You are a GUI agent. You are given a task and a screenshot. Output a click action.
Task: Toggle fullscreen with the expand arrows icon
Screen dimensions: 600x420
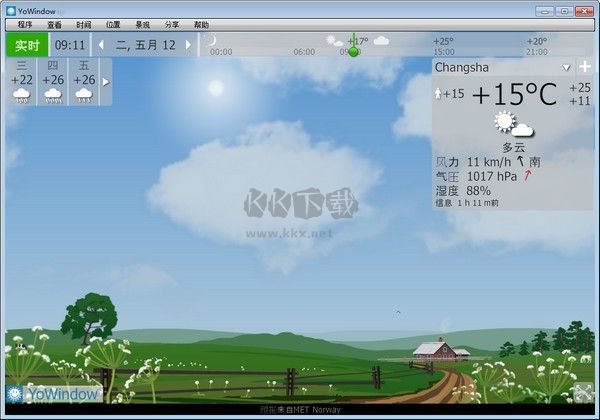coord(584,392)
